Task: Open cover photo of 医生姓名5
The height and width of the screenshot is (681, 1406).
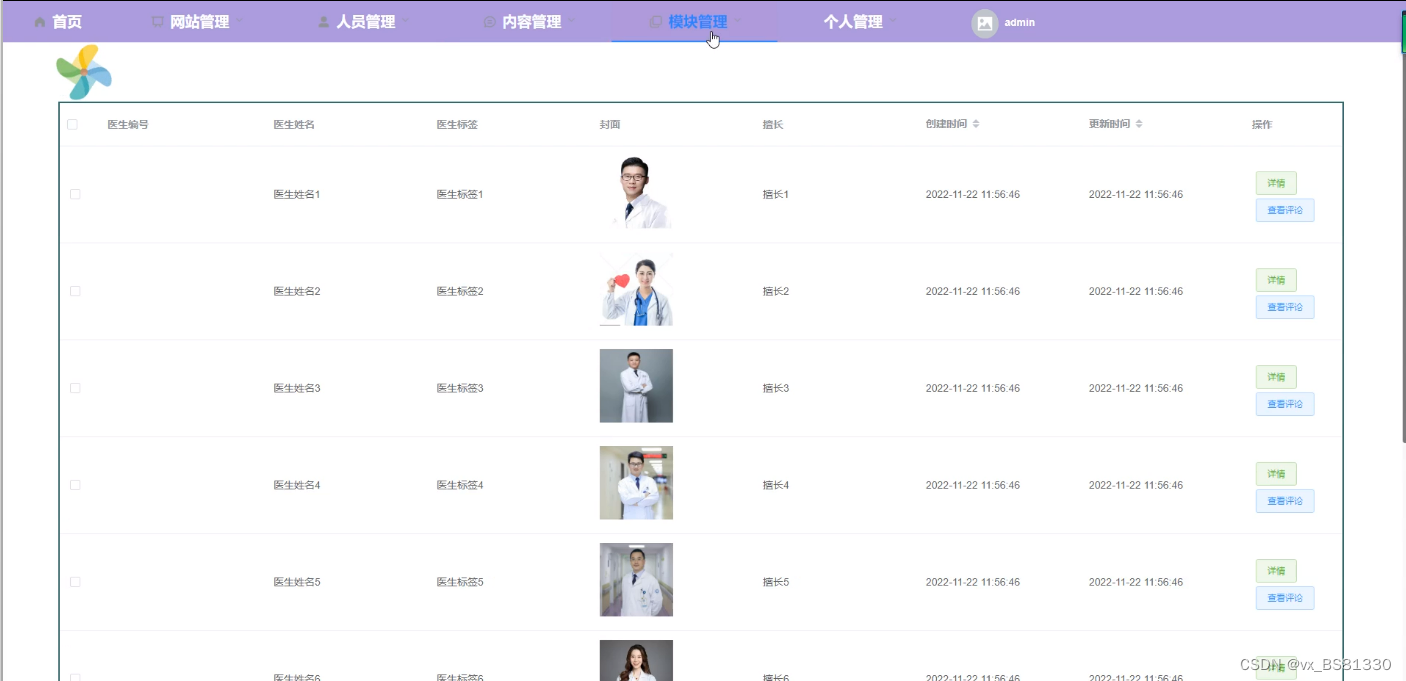Action: (x=636, y=580)
